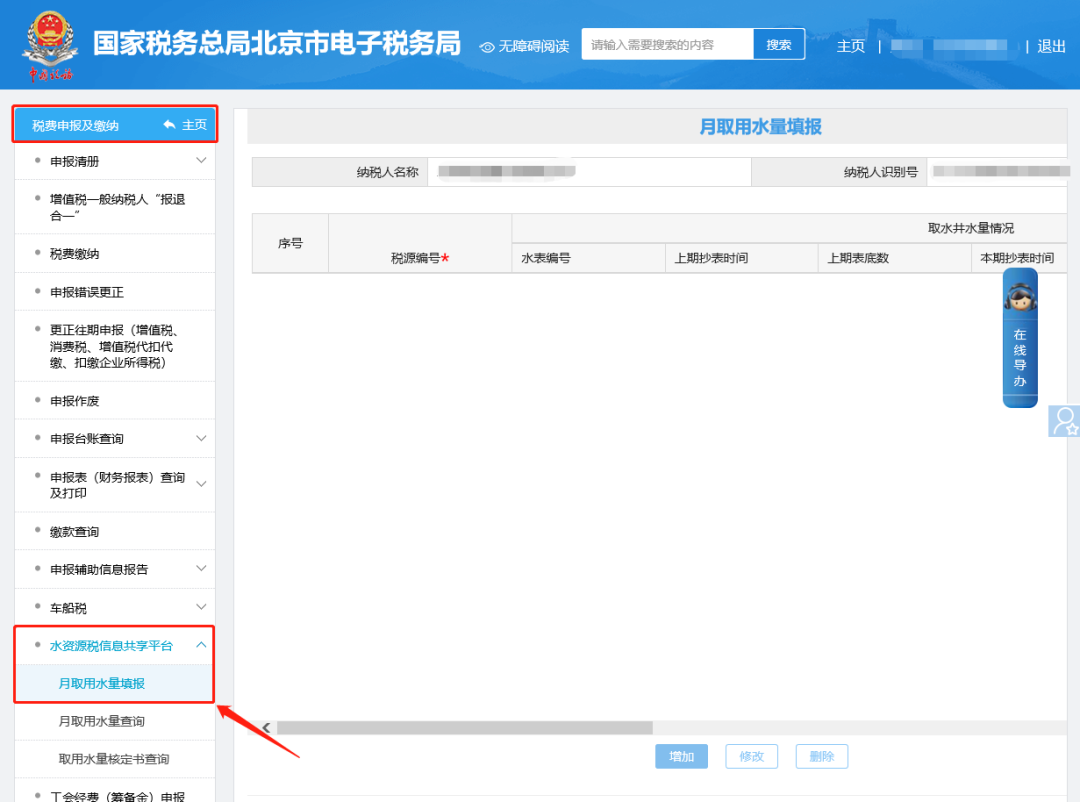Image resolution: width=1080 pixels, height=802 pixels.
Task: Click the 上期表底数 column header
Action: (x=895, y=258)
